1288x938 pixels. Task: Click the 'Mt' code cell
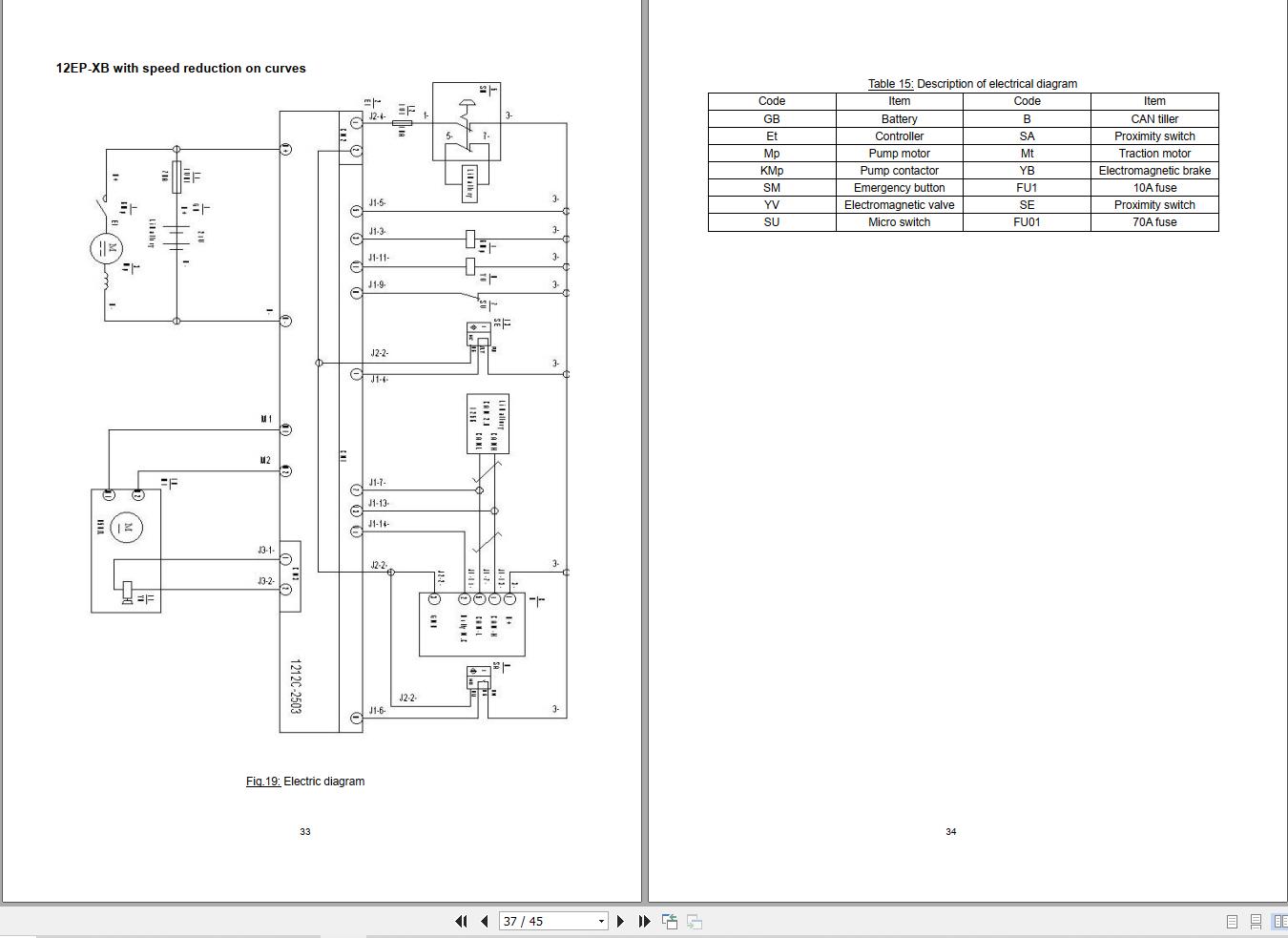[x=1027, y=153]
